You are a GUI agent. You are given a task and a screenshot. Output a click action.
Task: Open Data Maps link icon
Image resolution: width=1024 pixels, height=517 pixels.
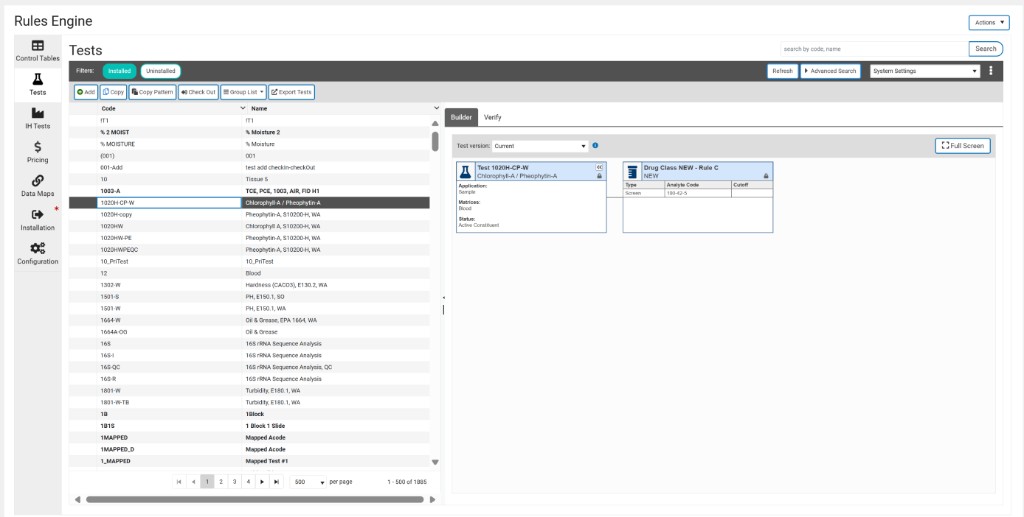pos(37,181)
